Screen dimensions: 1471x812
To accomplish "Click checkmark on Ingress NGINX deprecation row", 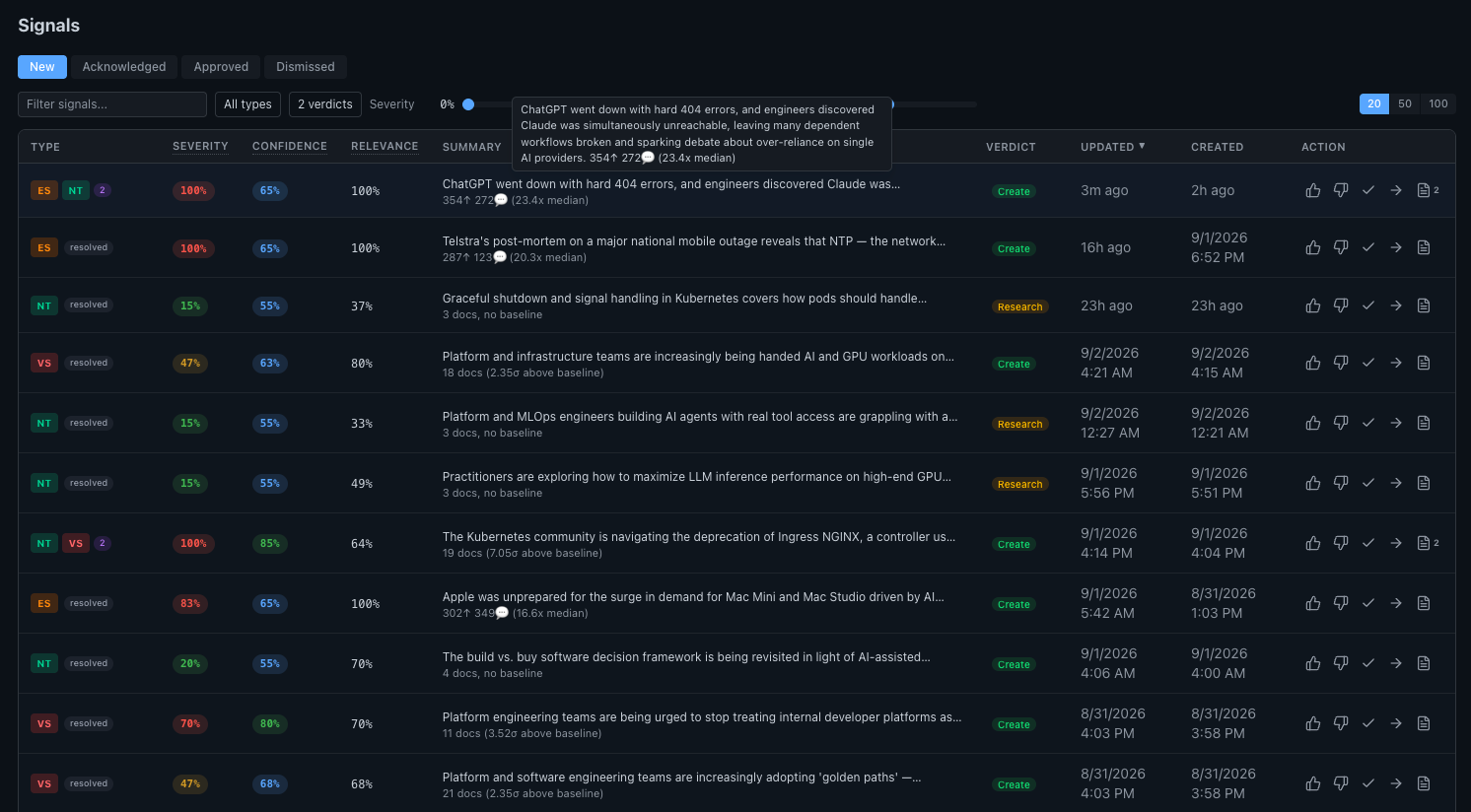I will [x=1368, y=543].
